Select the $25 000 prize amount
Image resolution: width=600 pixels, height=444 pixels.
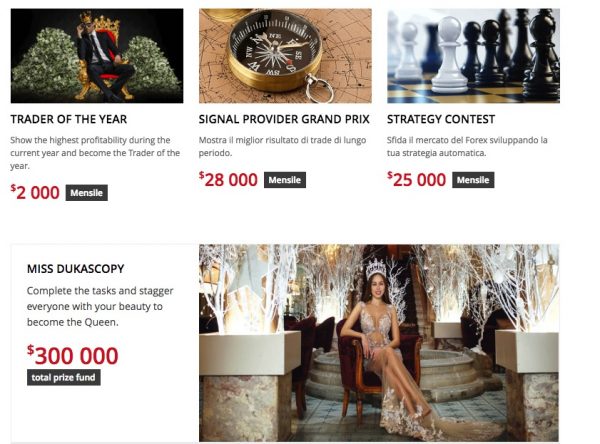[x=417, y=180]
